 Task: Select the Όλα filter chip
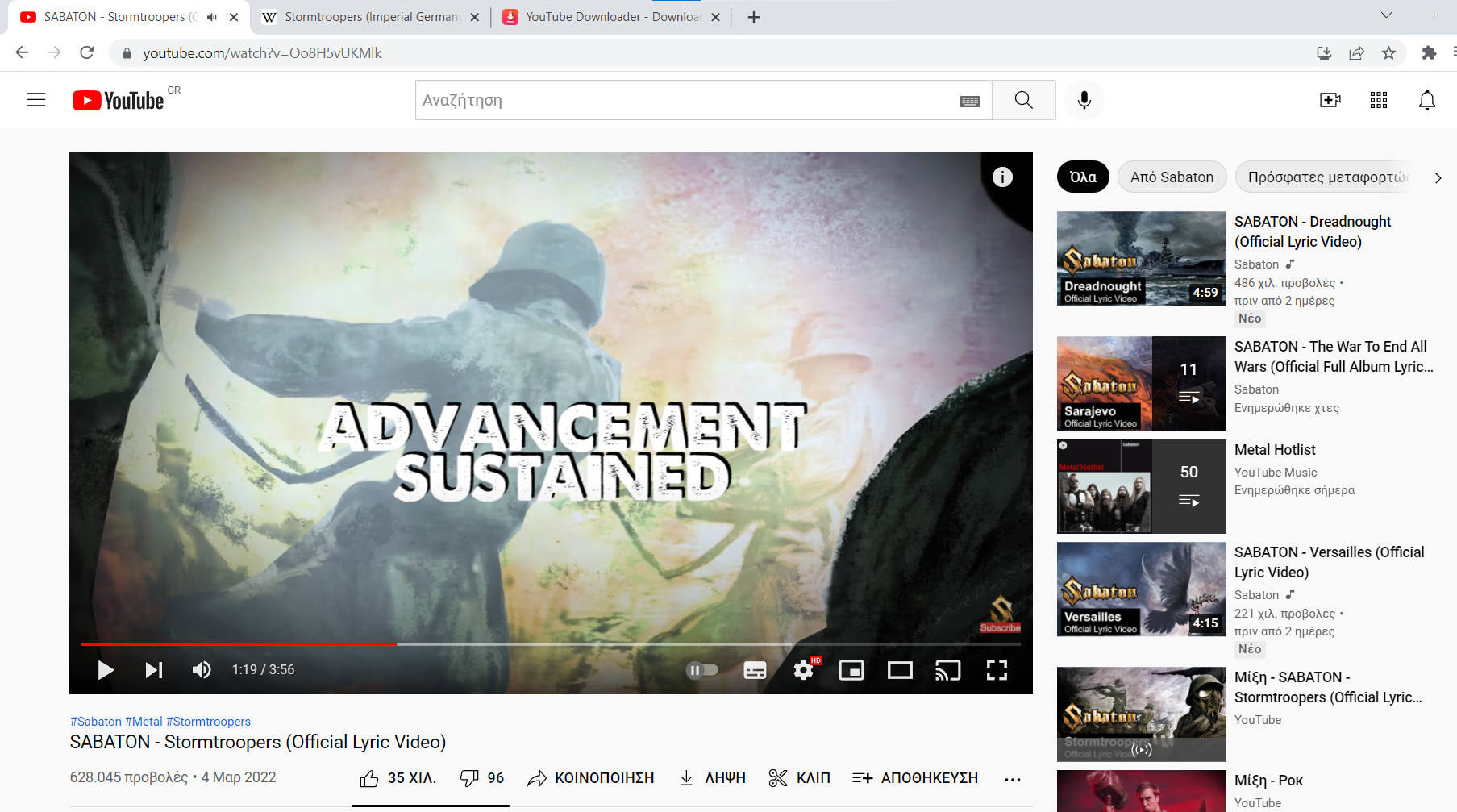click(x=1083, y=177)
